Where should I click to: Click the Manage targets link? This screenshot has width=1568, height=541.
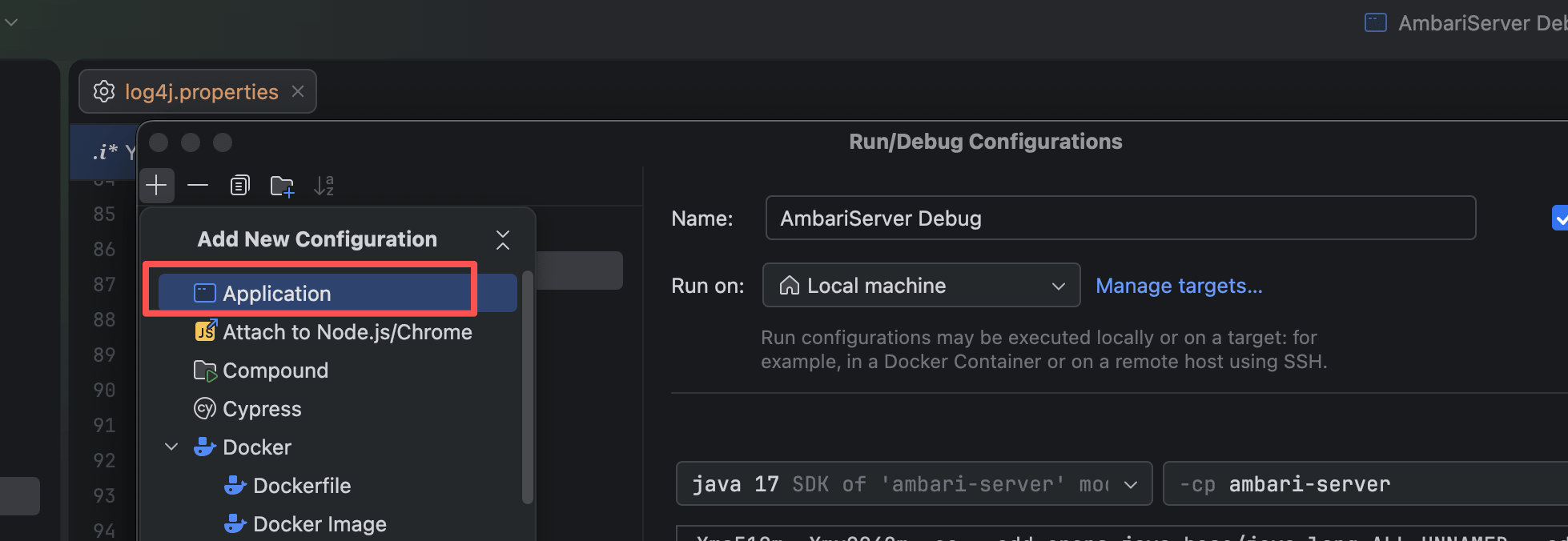[1178, 286]
